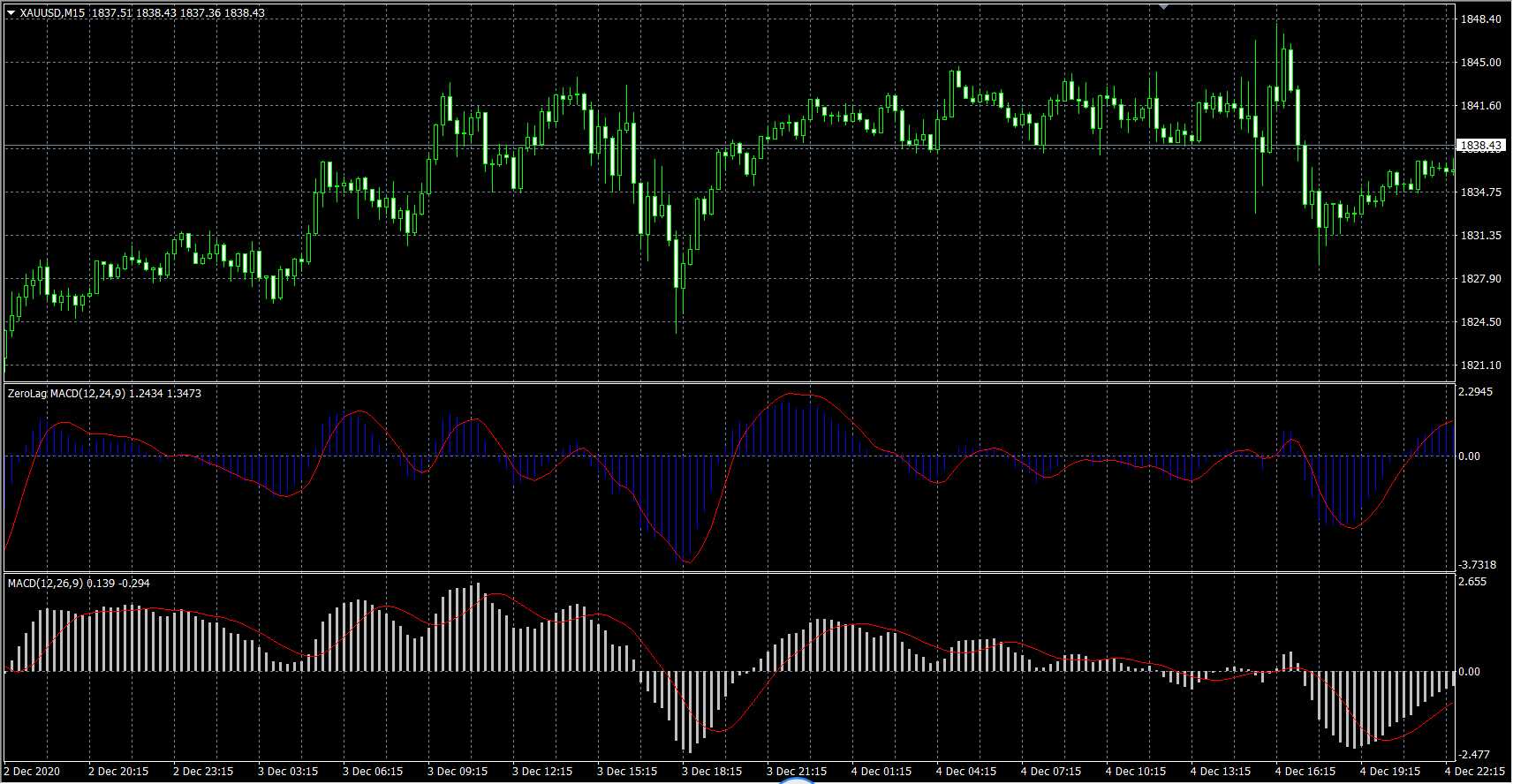This screenshot has height=784, width=1513.
Task: Click price level 1834.75 on the axis
Action: coord(1480,192)
